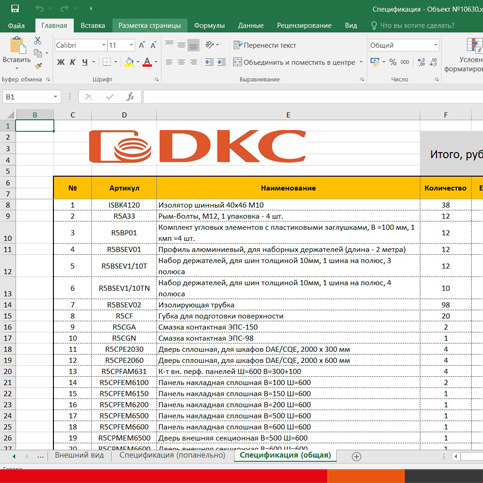This screenshot has height=483, width=483.
Task: Open the Файл tab
Action: coord(16,26)
